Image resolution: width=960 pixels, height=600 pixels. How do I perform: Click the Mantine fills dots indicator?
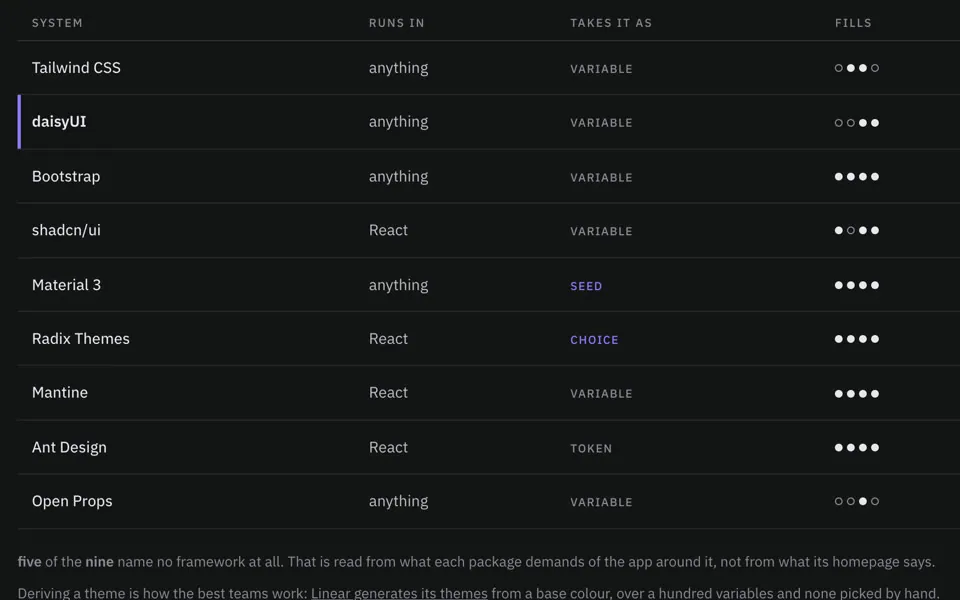coord(857,393)
